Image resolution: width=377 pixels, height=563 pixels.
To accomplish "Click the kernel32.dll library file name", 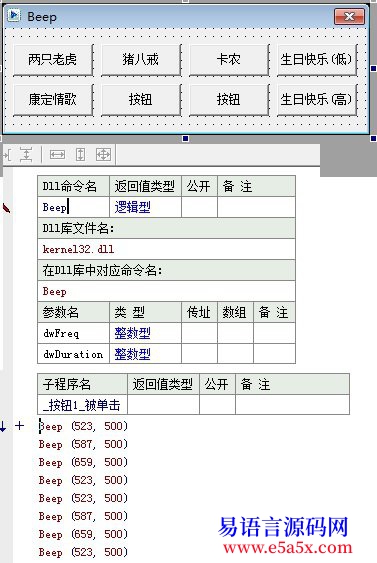I will [x=167, y=249].
